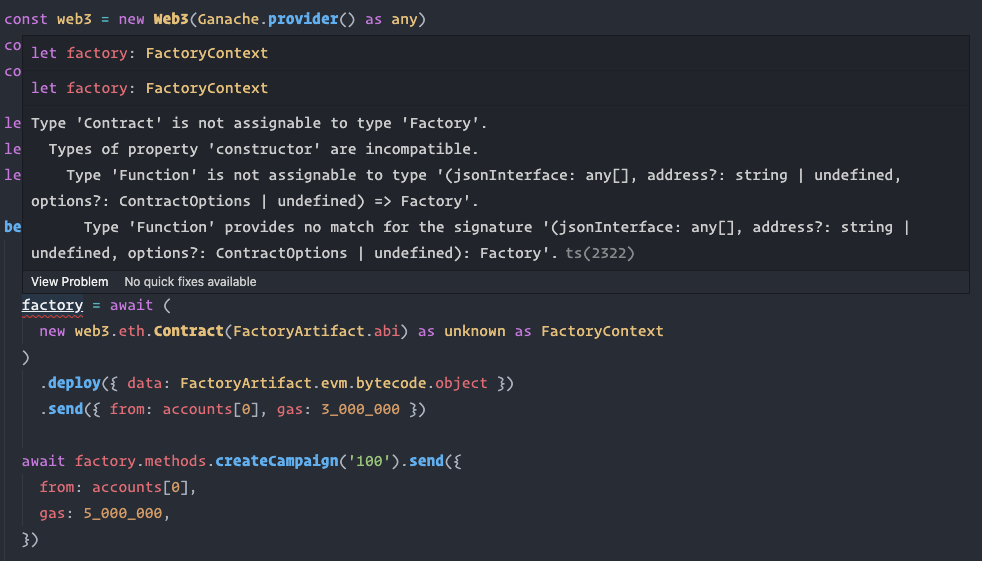Select the 'No quick fixes available' text
Screen dimensions: 982x561
coord(190,282)
